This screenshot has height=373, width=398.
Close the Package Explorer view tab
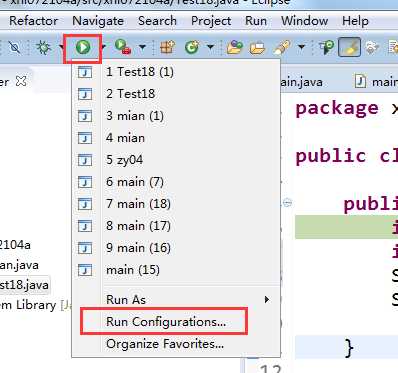[21, 81]
